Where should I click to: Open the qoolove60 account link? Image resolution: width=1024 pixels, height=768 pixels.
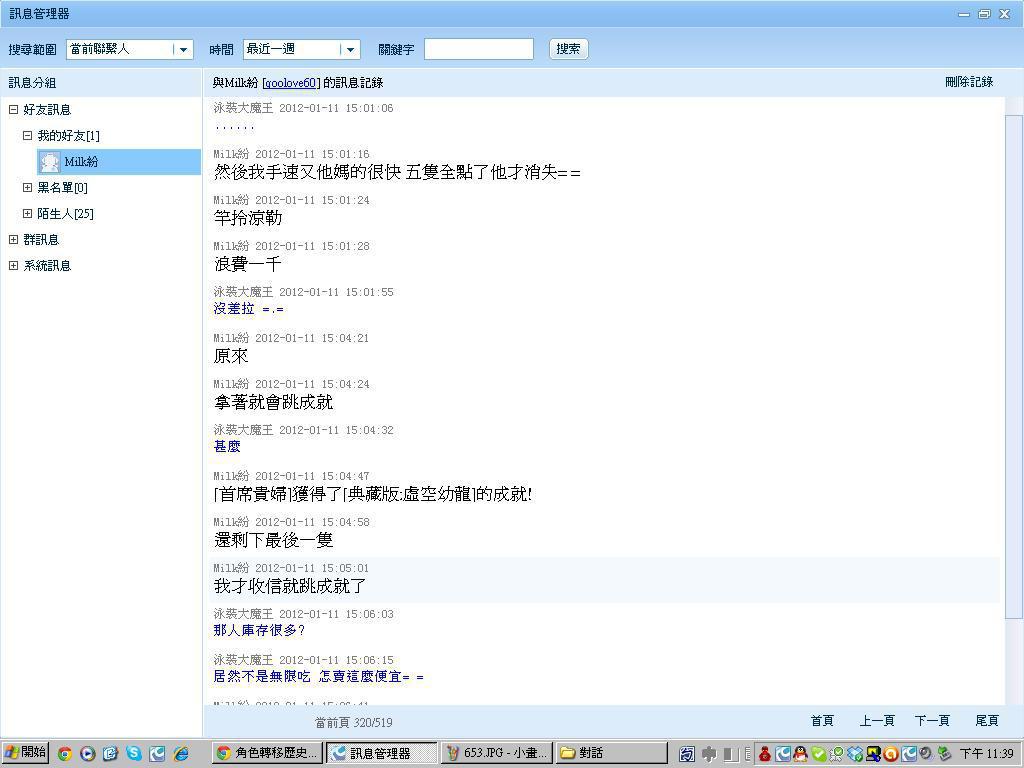(x=291, y=83)
